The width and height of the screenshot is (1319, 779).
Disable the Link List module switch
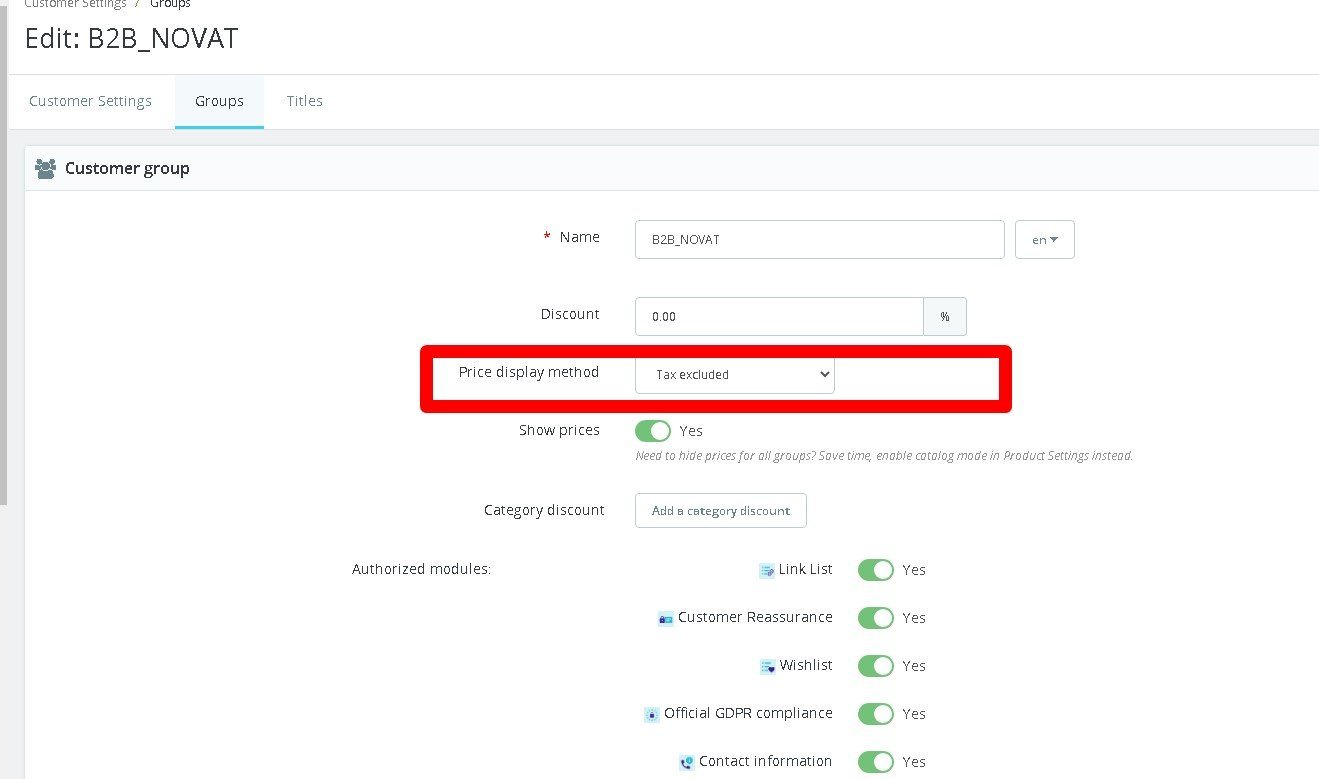click(x=876, y=570)
